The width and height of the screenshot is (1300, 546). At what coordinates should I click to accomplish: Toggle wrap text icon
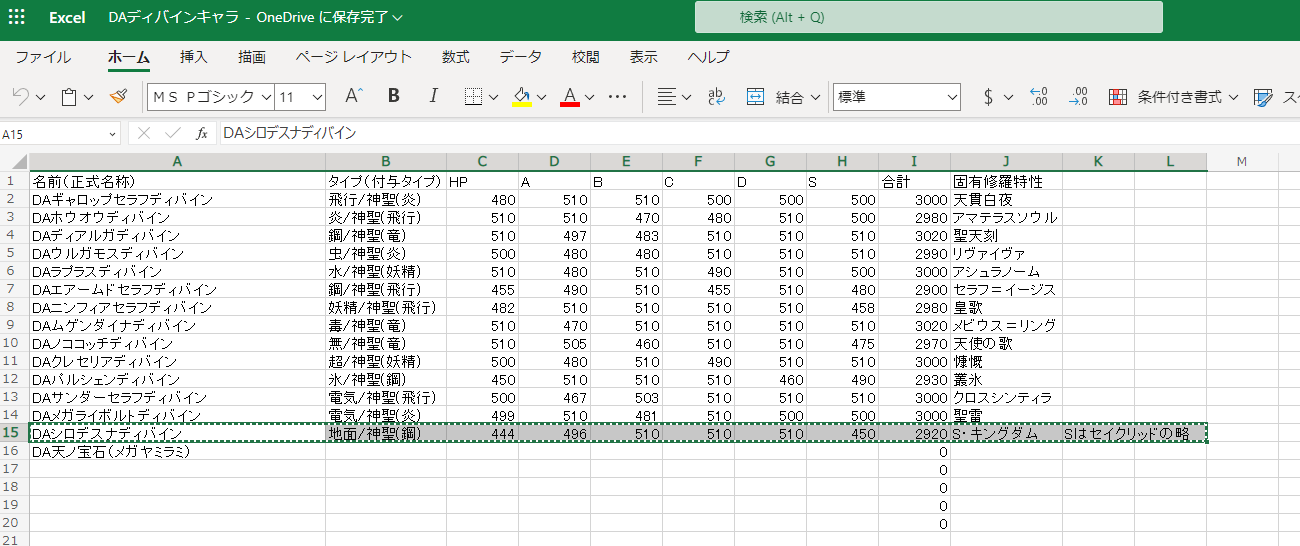click(716, 97)
